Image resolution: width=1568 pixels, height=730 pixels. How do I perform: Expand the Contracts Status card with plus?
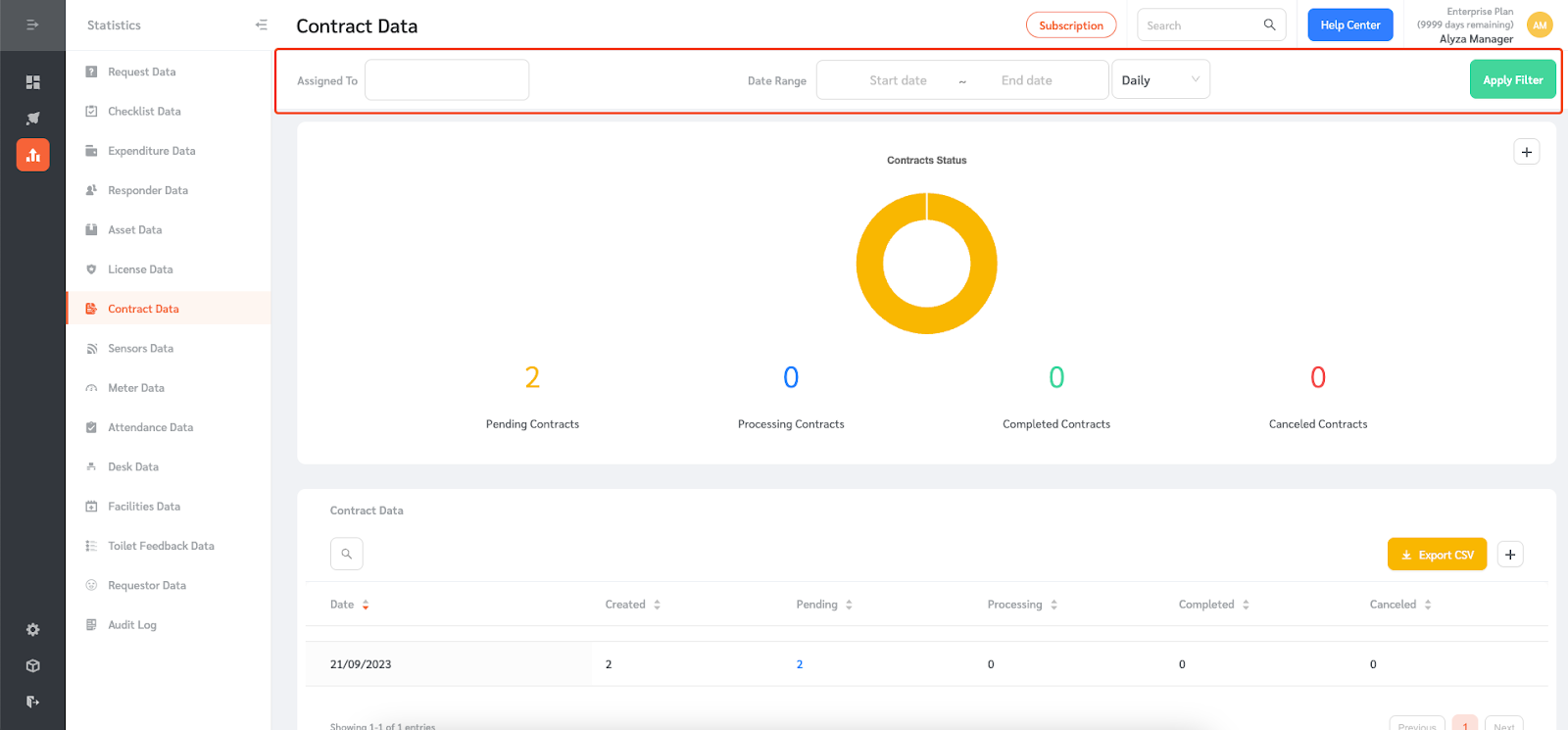pyautogui.click(x=1527, y=152)
